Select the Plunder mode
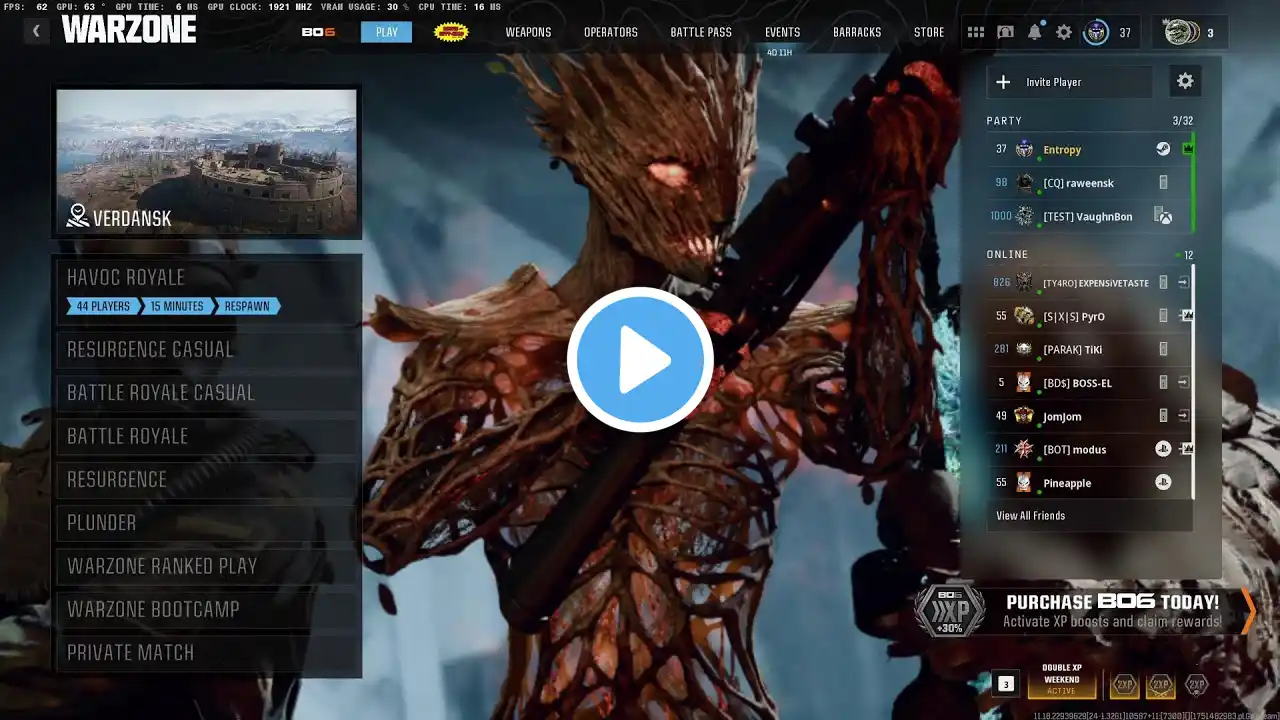The image size is (1280, 720). 208,522
